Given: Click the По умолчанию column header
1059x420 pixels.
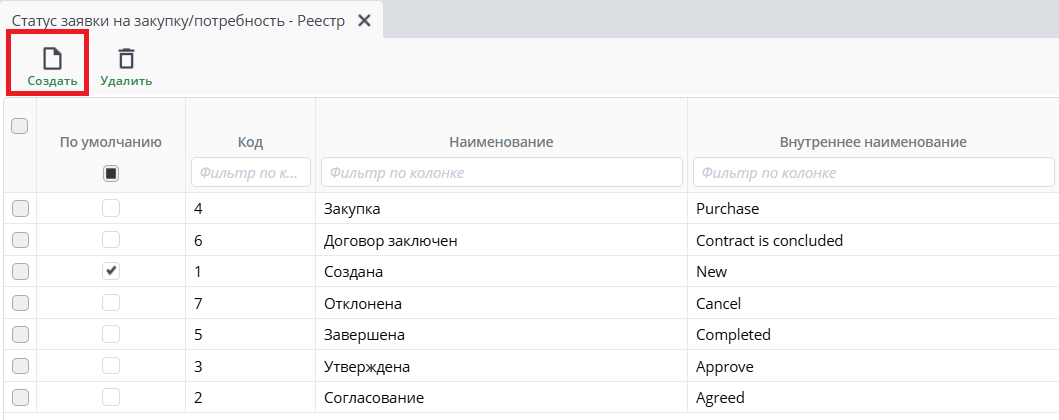Looking at the screenshot, I should tap(111, 142).
